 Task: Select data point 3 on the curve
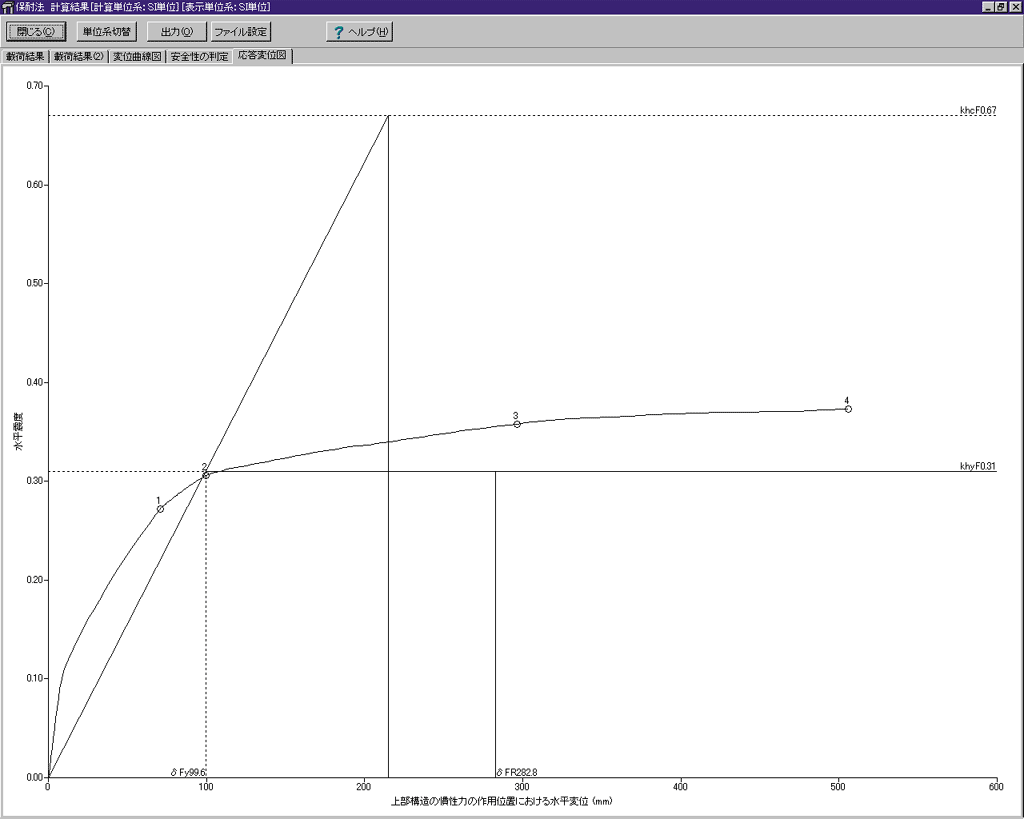(517, 424)
